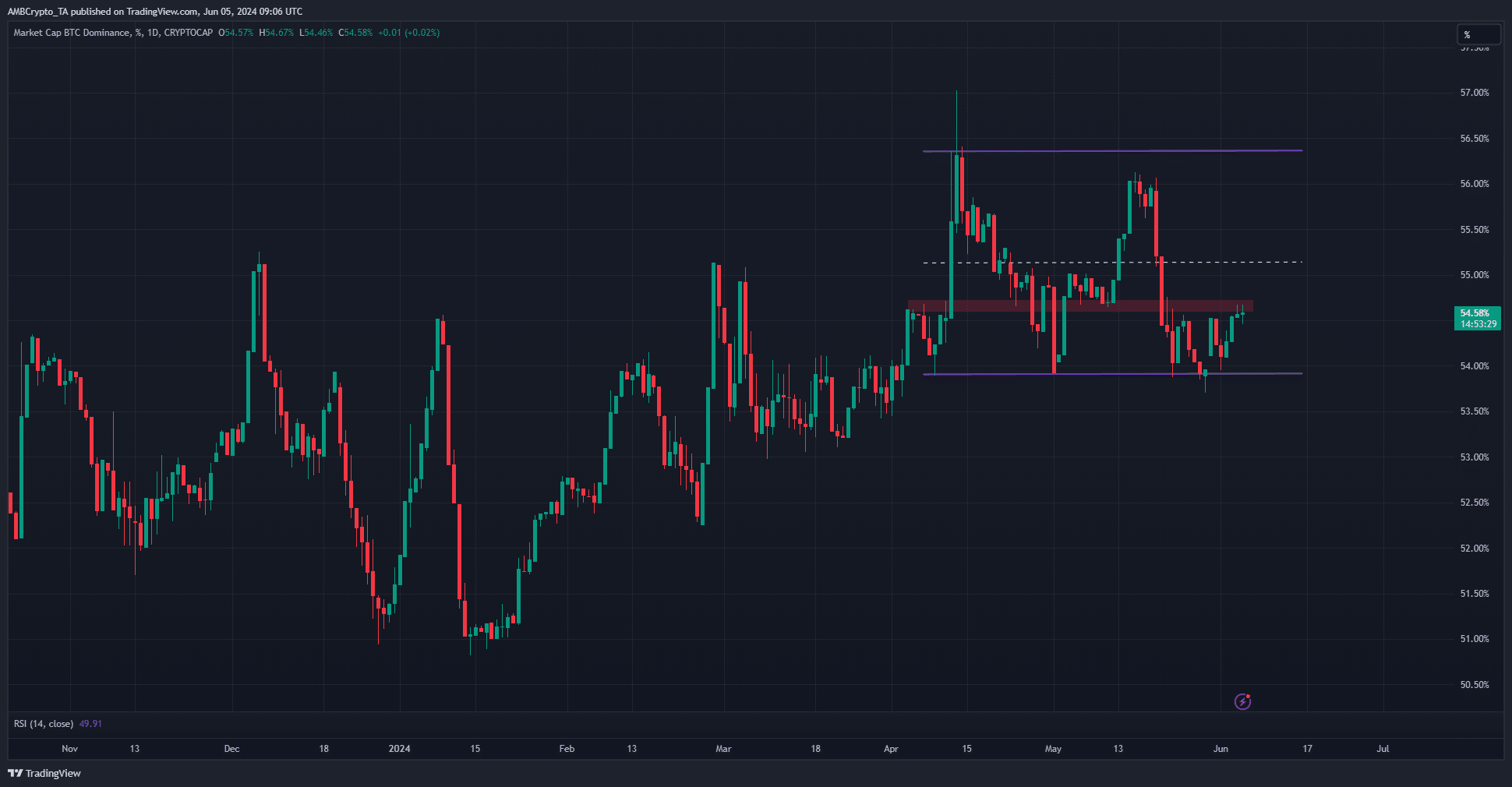Click the 2024 label on the time axis
The width and height of the screenshot is (1512, 787).
(399, 749)
